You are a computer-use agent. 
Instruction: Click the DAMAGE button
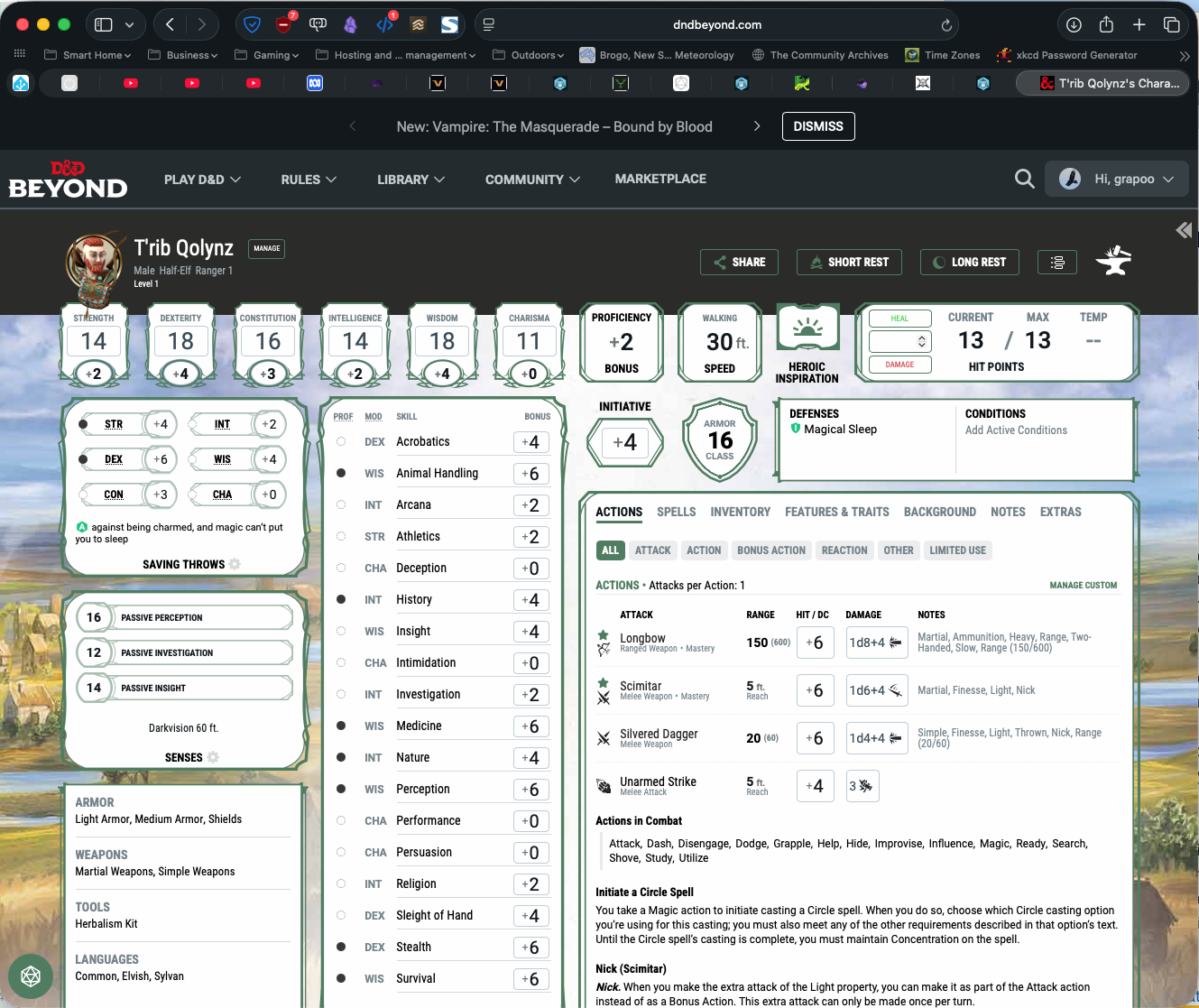[899, 365]
